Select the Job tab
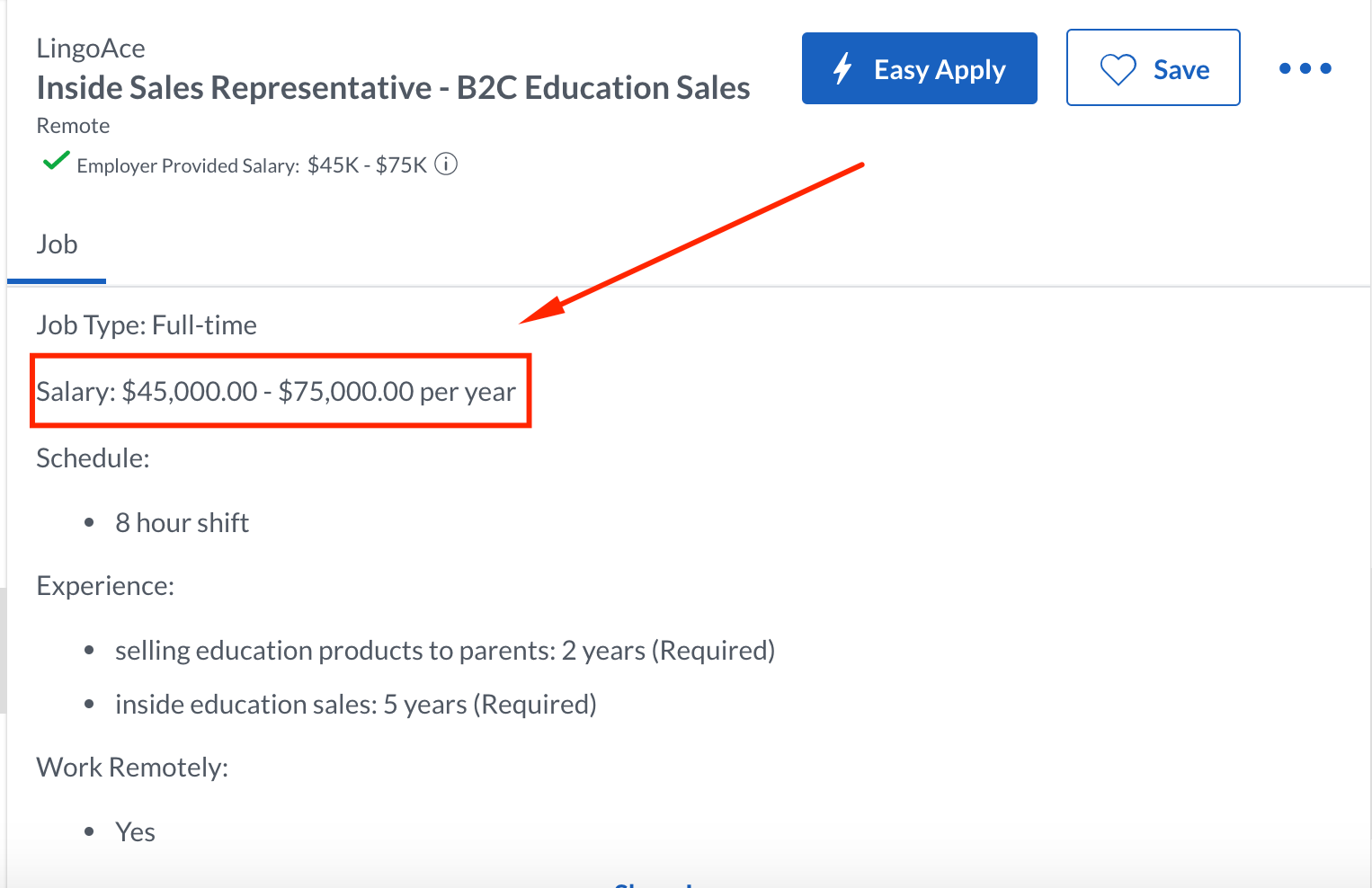The image size is (1372, 888). 57,244
